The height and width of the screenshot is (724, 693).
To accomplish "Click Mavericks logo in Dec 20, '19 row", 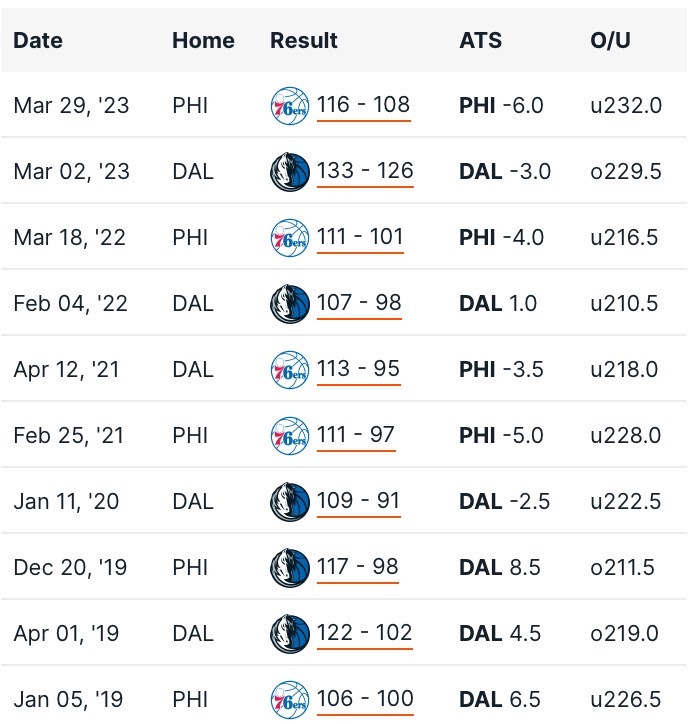I will click(289, 568).
